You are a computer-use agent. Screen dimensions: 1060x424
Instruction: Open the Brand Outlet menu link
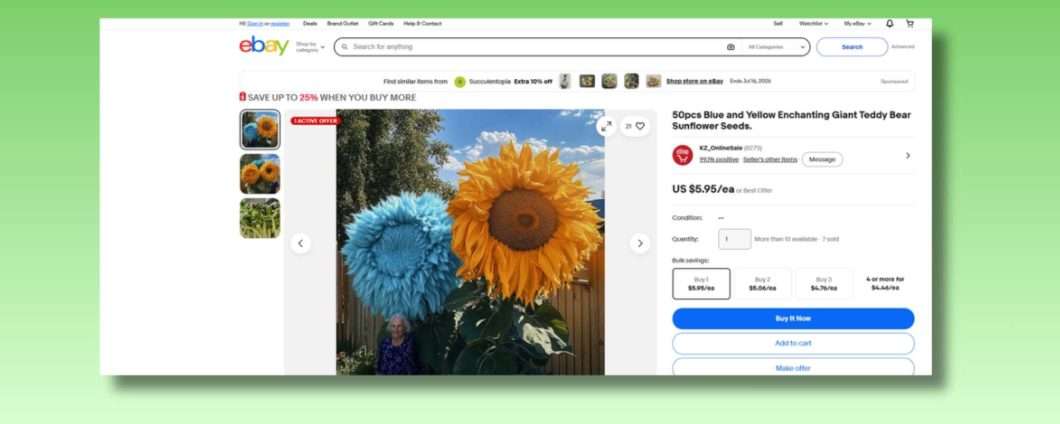343,24
